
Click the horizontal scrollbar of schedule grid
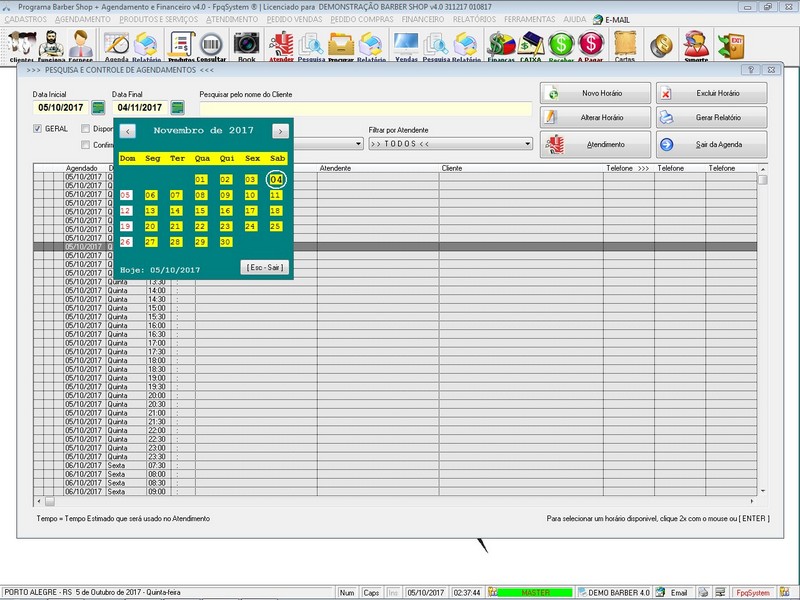395,501
